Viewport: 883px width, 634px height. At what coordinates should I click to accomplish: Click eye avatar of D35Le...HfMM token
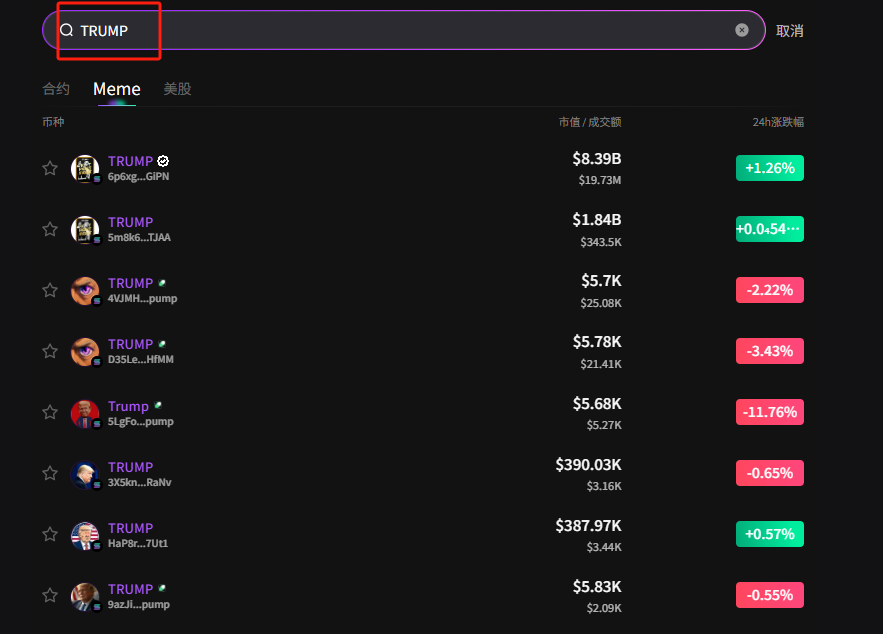[x=85, y=351]
